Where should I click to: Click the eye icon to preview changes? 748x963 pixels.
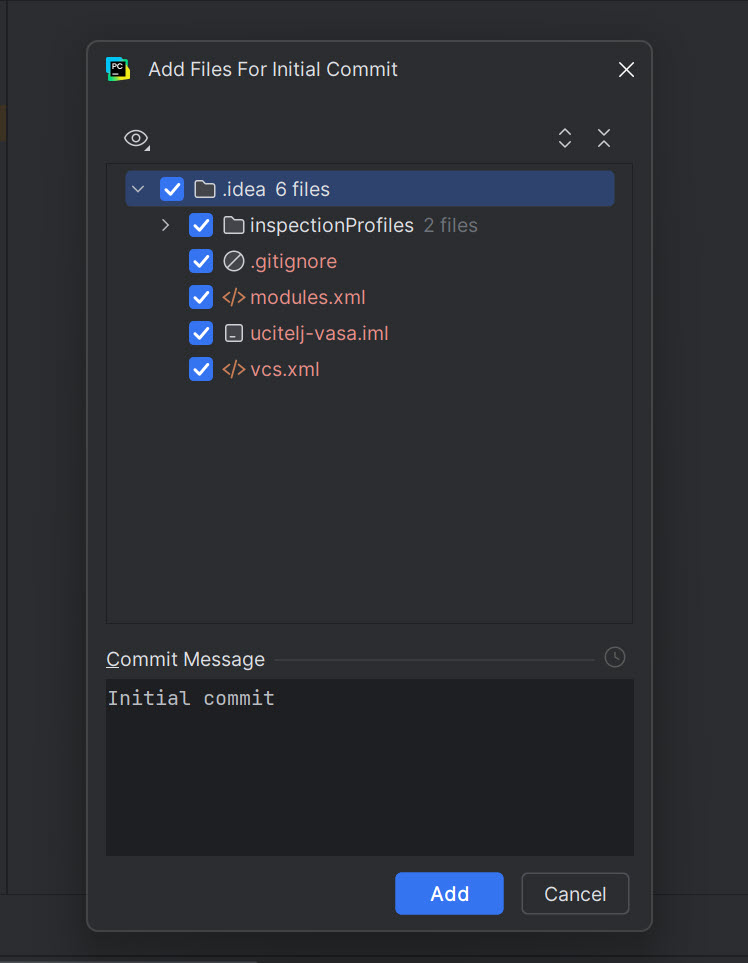pyautogui.click(x=136, y=139)
